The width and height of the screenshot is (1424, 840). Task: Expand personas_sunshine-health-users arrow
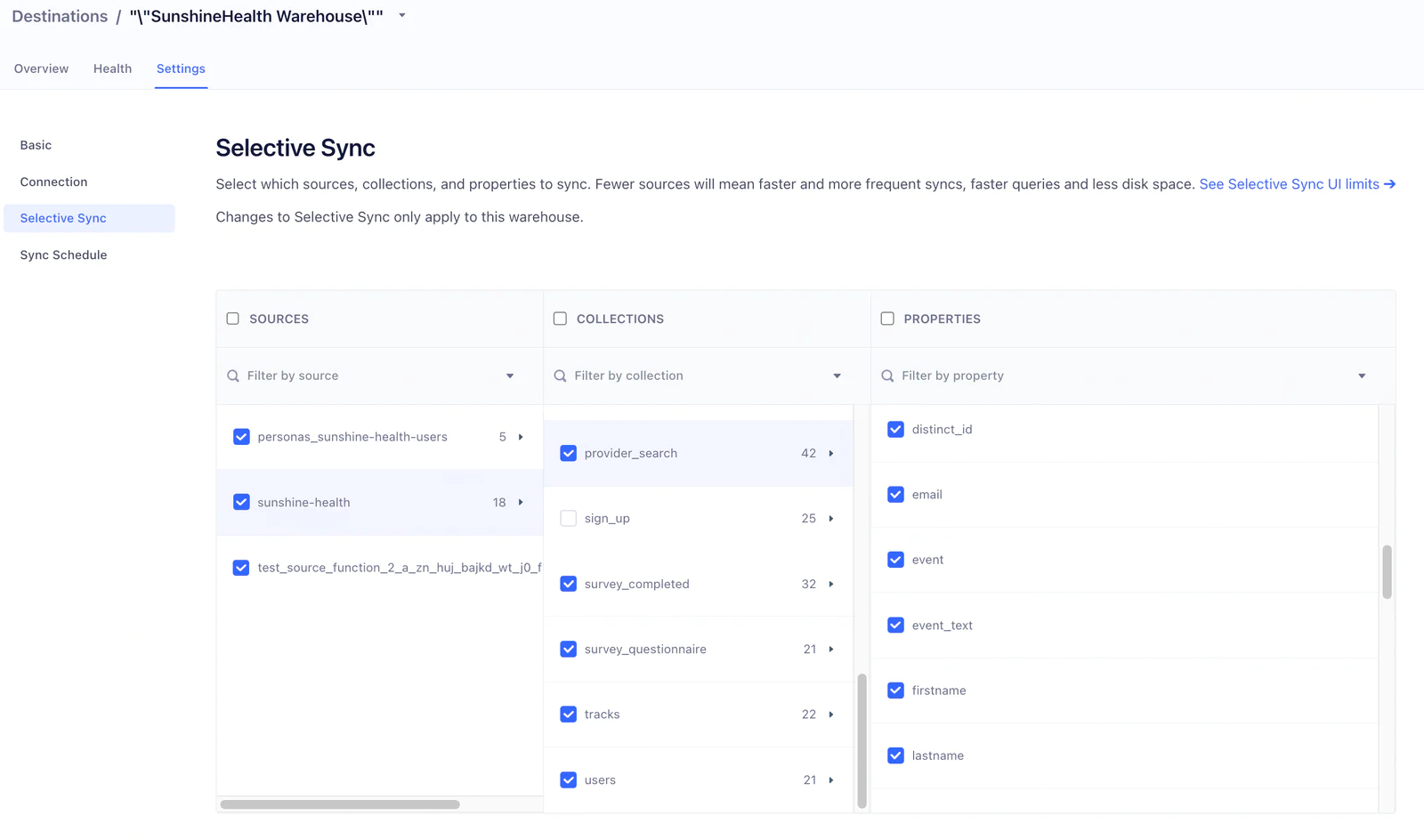pyautogui.click(x=521, y=437)
